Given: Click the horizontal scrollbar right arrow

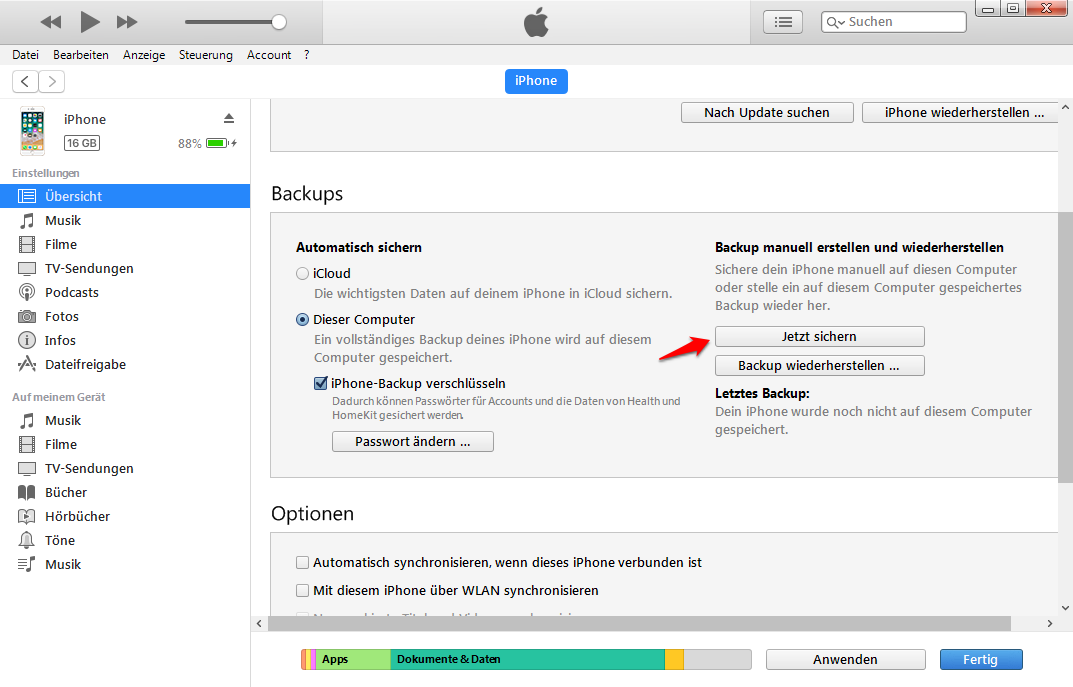Looking at the screenshot, I should pos(1050,623).
